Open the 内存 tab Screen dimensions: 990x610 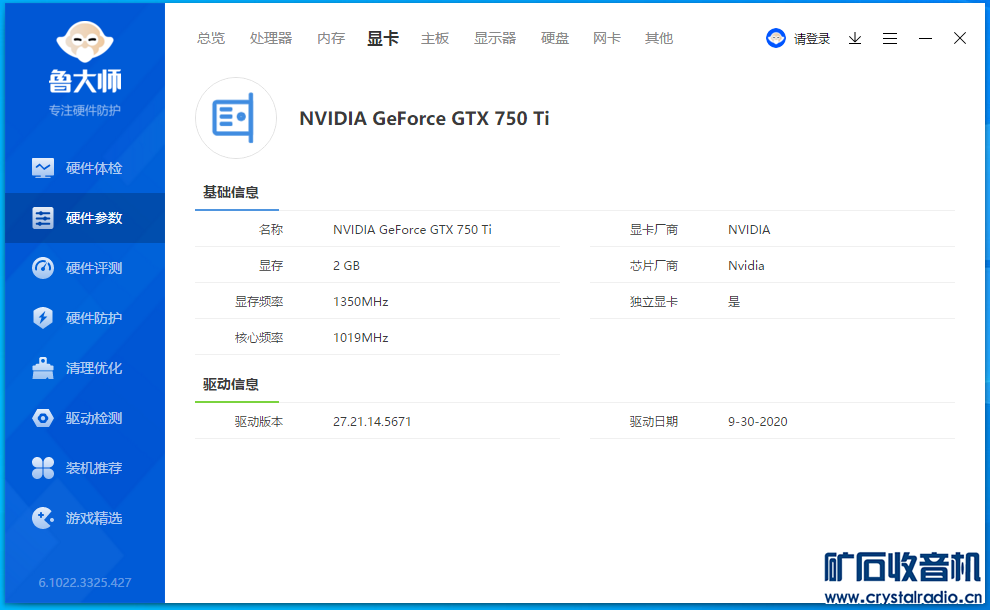click(331, 39)
